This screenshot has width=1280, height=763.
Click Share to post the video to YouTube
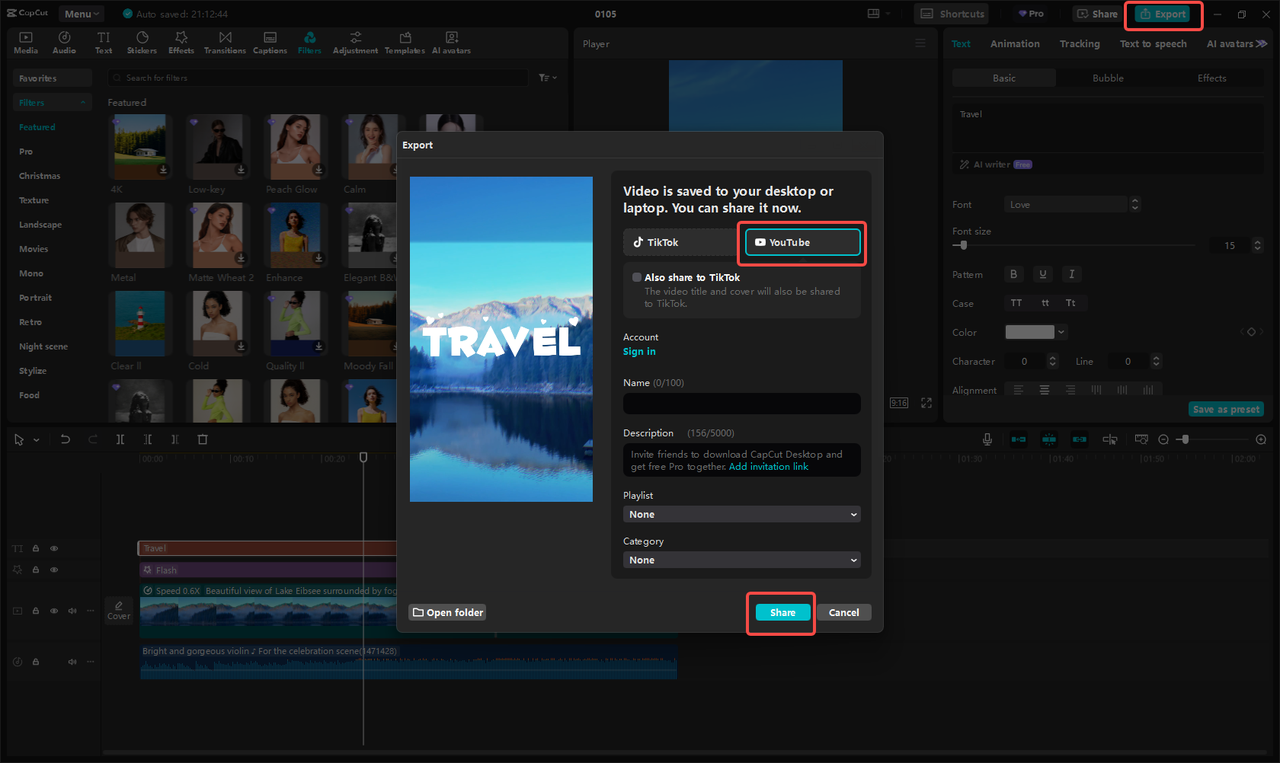click(780, 612)
